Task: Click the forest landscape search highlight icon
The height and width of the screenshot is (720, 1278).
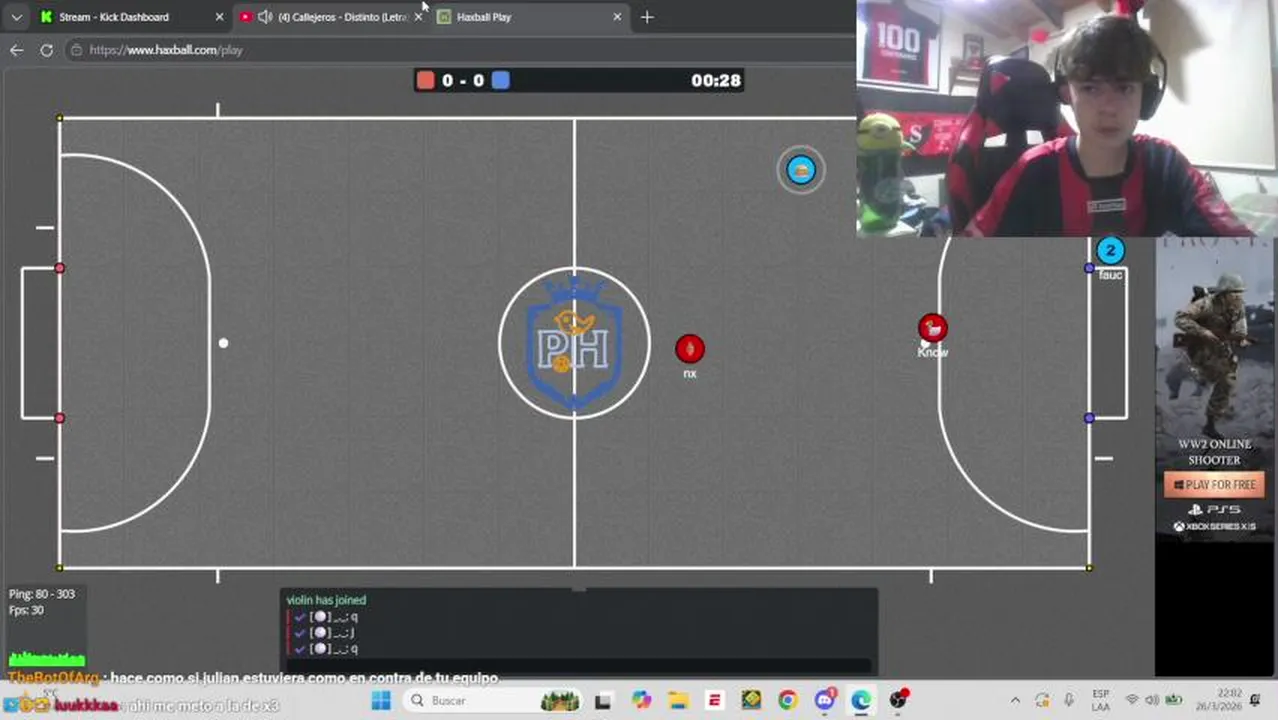Action: pyautogui.click(x=560, y=701)
